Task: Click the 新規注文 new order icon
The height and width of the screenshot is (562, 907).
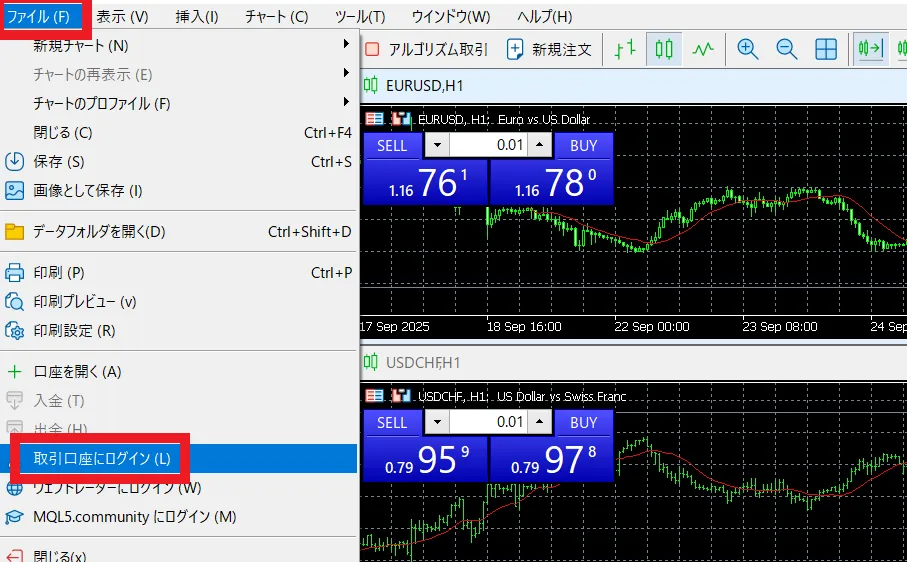Action: coord(549,49)
